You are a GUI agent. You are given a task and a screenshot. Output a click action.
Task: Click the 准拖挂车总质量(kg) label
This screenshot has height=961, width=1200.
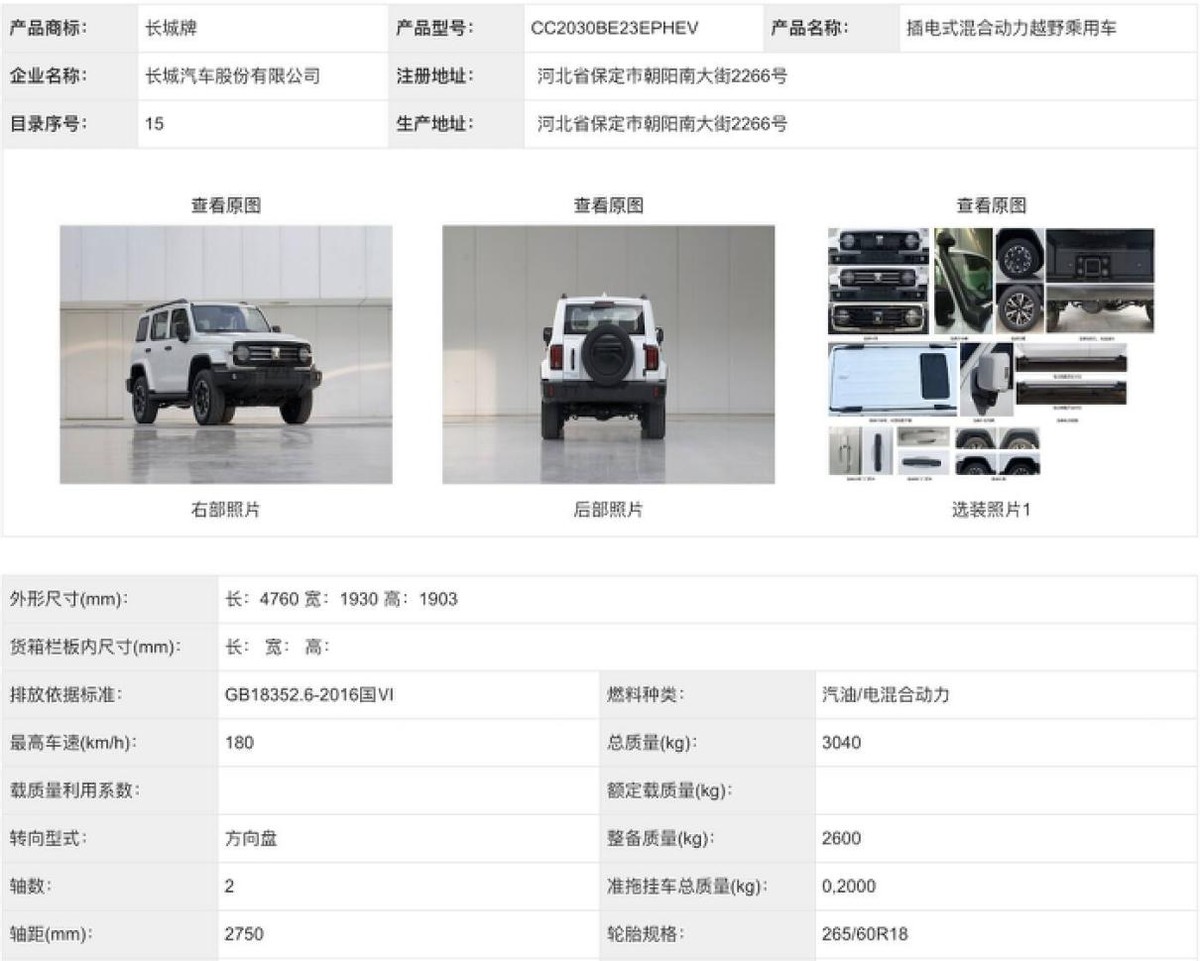[686, 887]
